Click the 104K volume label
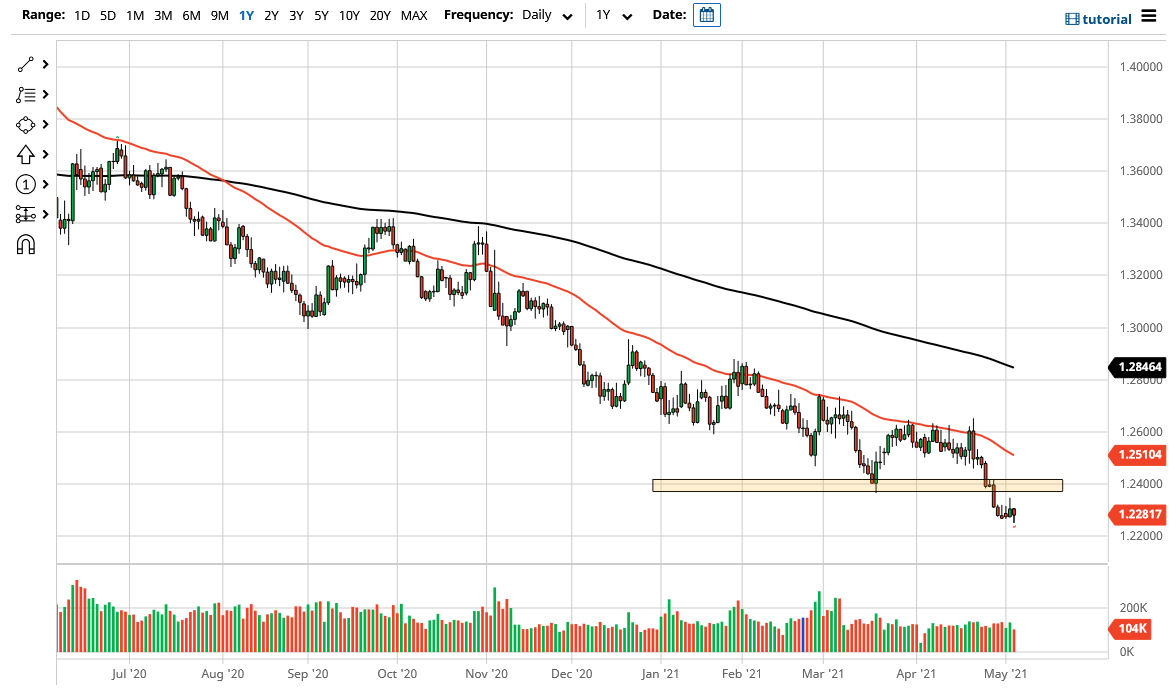 (x=1131, y=629)
